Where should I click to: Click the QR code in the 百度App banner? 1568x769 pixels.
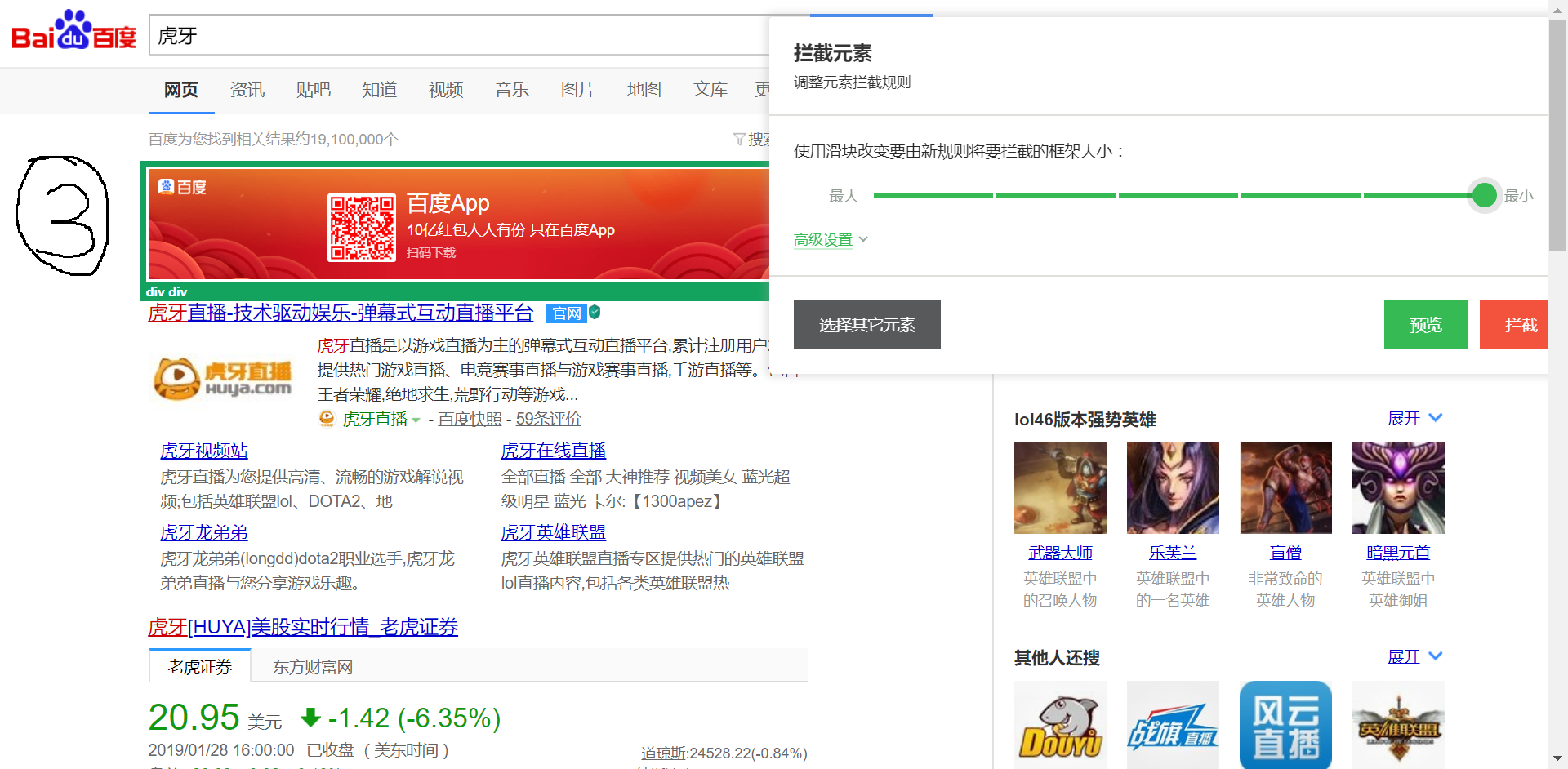[x=362, y=228]
